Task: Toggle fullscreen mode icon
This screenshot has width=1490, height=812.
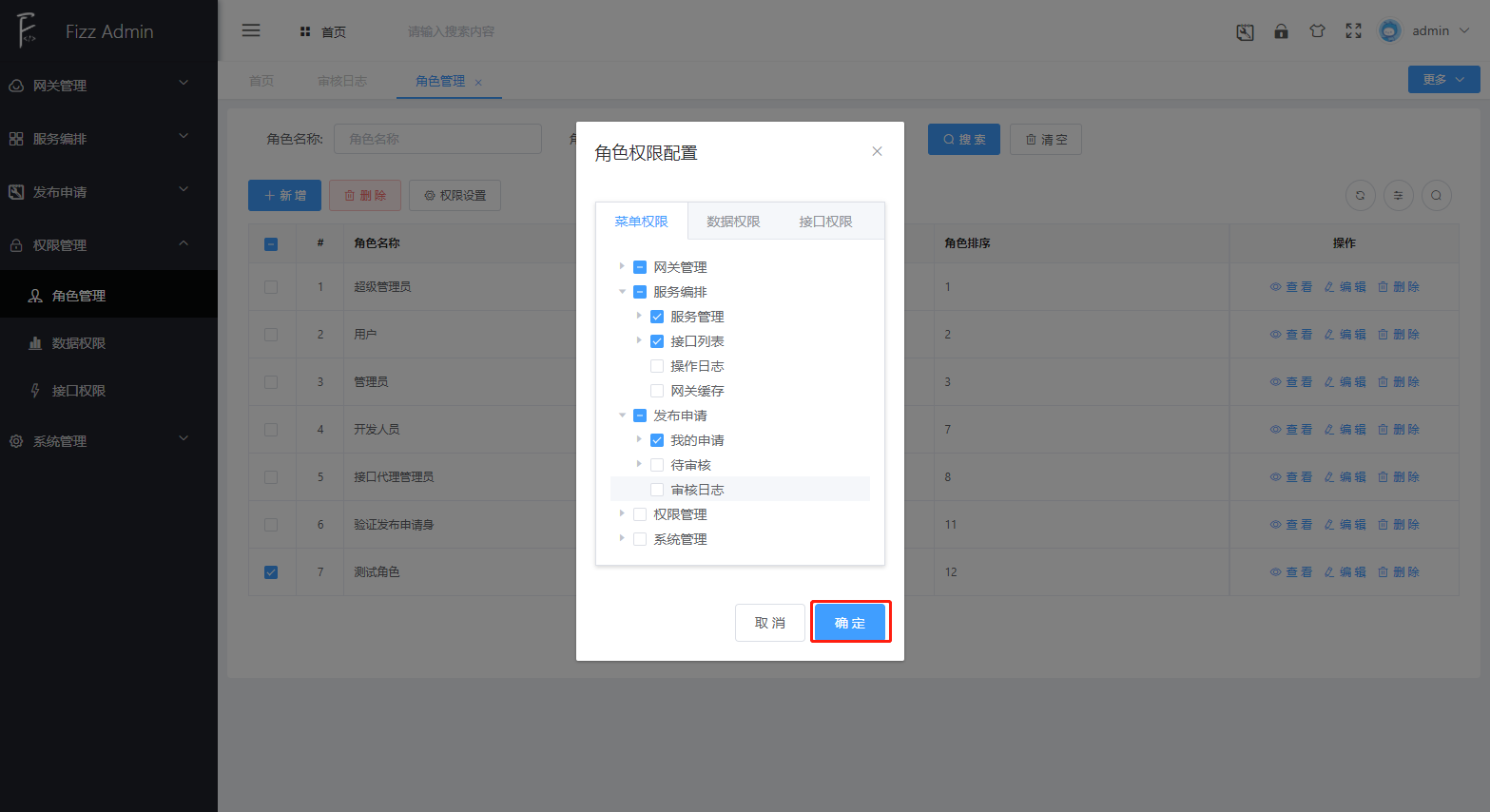Action: [1353, 31]
